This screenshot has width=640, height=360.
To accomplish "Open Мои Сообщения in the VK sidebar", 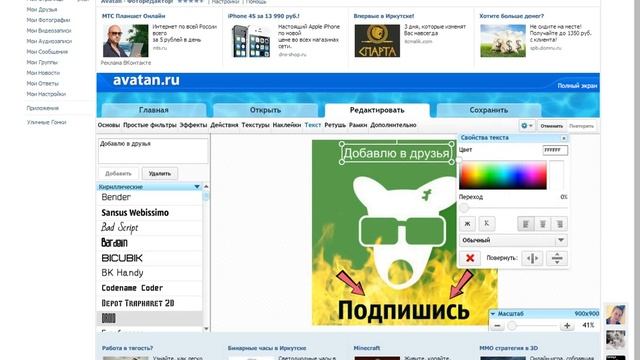I will click(47, 52).
